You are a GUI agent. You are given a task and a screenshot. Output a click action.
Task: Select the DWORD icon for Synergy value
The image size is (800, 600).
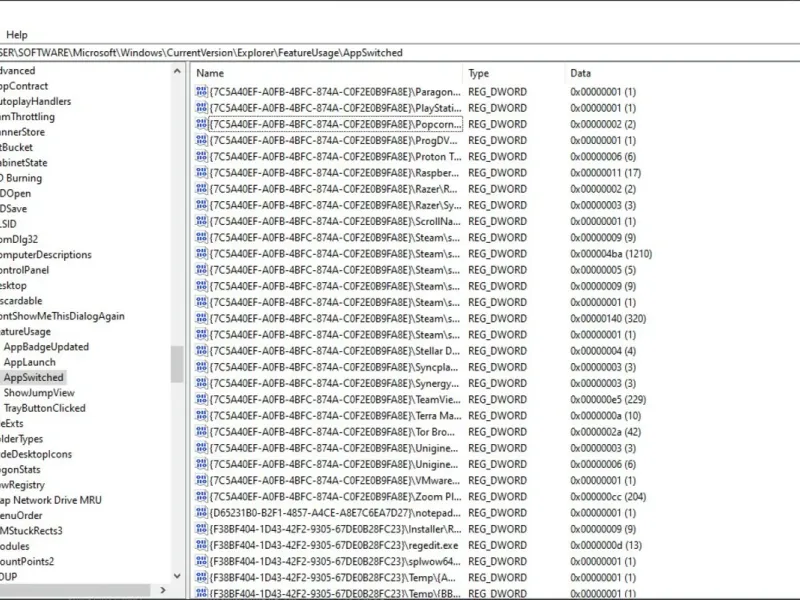pos(202,383)
